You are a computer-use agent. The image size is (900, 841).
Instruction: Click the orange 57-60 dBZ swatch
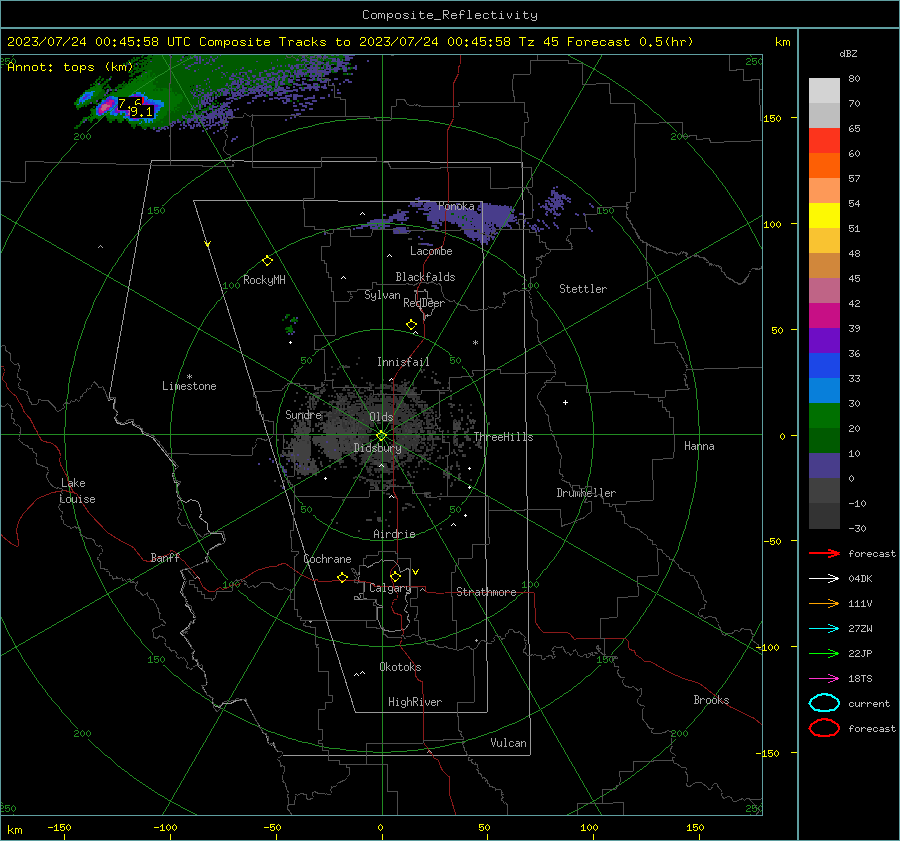point(824,165)
